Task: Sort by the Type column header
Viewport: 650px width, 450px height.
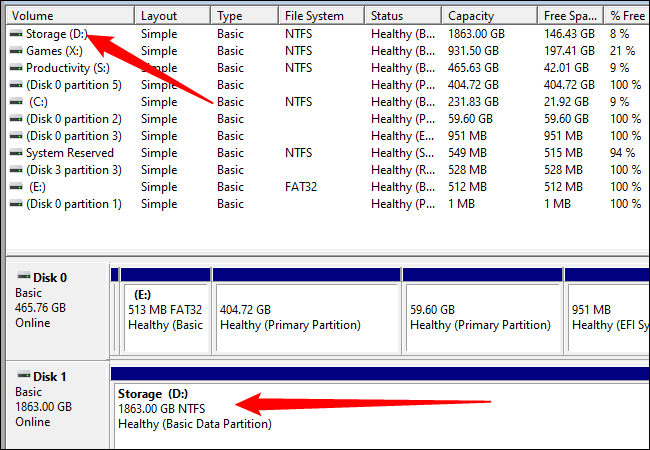Action: coord(245,16)
